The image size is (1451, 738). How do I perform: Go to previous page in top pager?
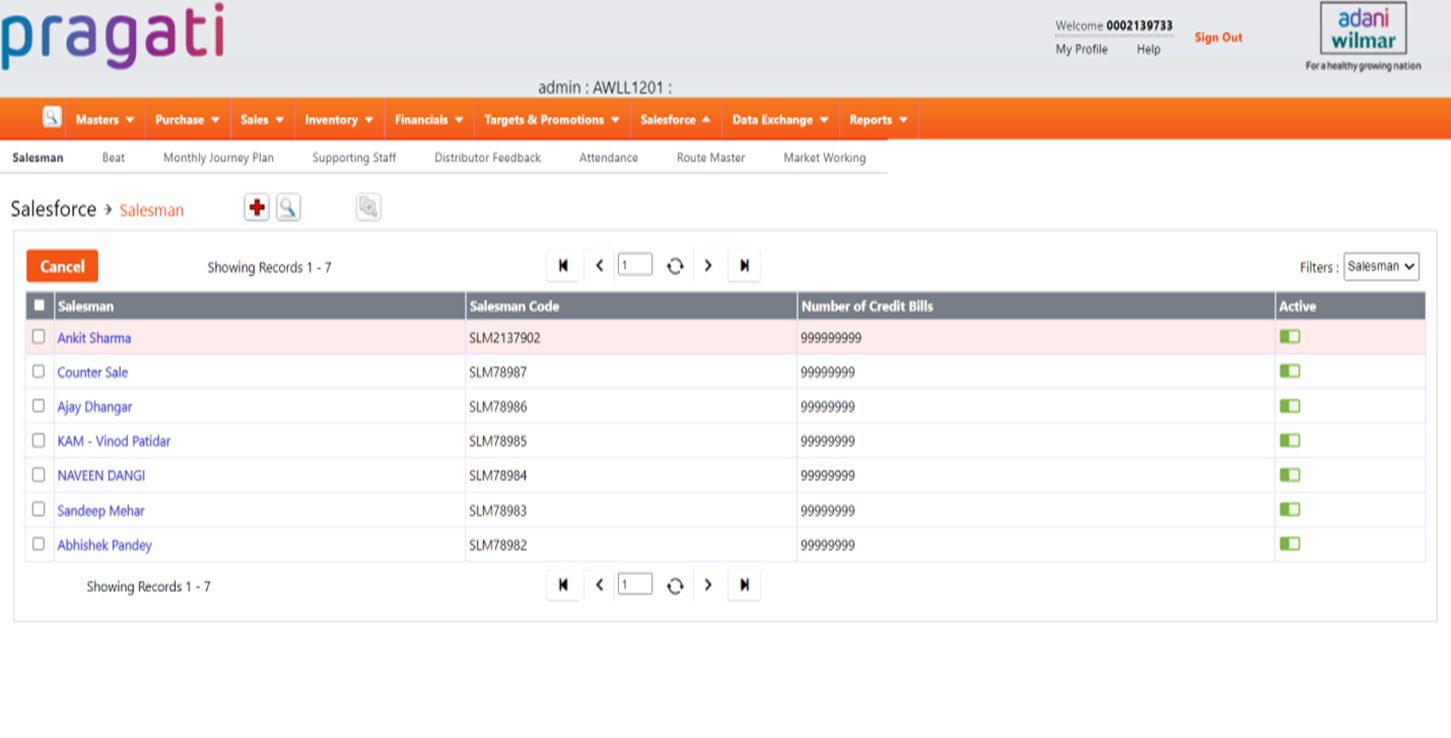point(599,266)
